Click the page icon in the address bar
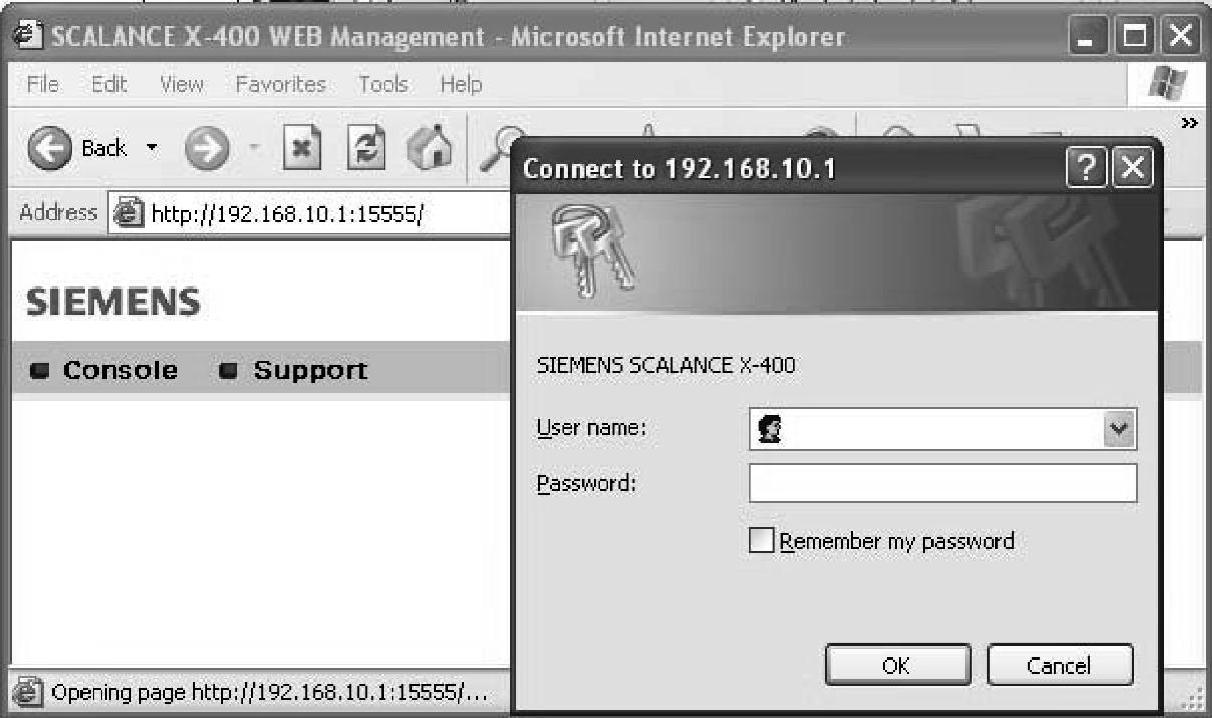1212x718 pixels. (127, 213)
